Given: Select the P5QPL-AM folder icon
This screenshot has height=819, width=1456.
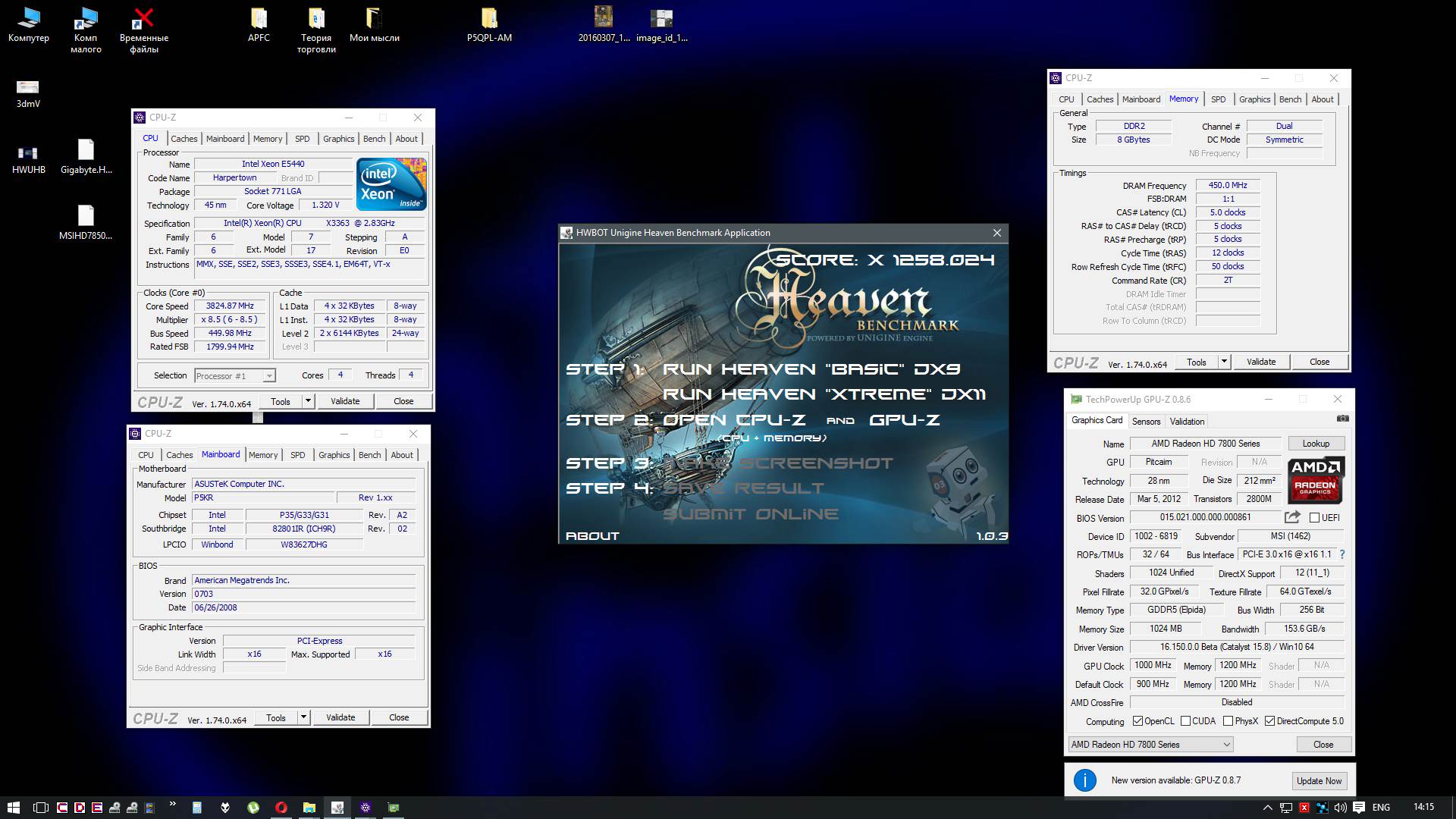Looking at the screenshot, I should point(489,25).
